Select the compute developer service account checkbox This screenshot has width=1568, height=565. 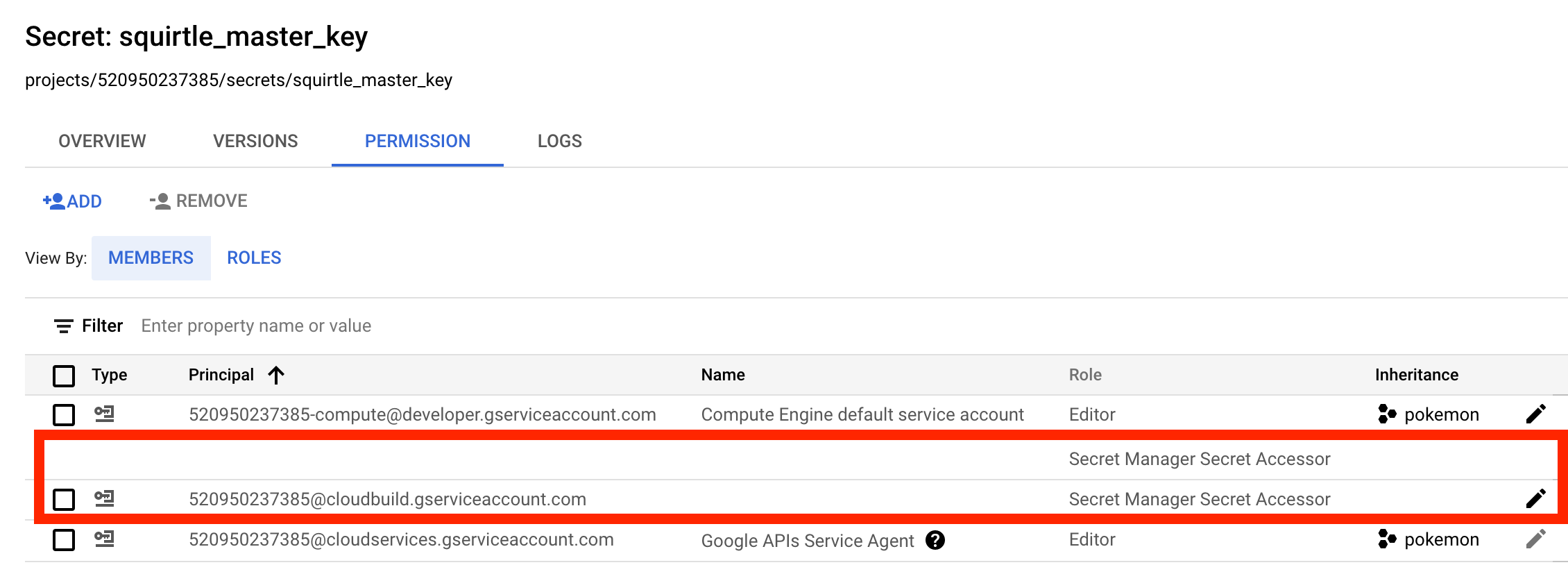click(x=64, y=415)
